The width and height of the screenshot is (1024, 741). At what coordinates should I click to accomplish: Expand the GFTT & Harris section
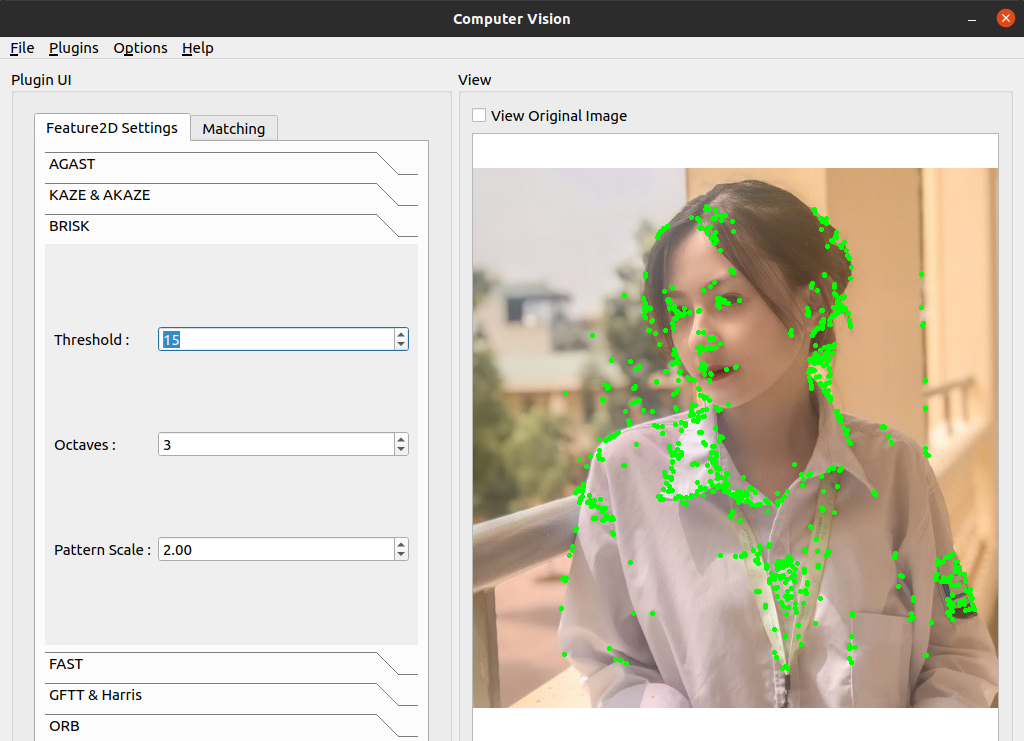[x=231, y=695]
